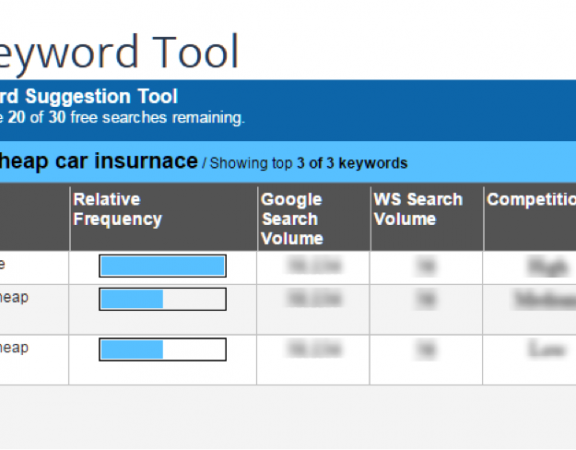Click blurred Google volume in first row
The height and width of the screenshot is (450, 576).
pyautogui.click(x=314, y=266)
